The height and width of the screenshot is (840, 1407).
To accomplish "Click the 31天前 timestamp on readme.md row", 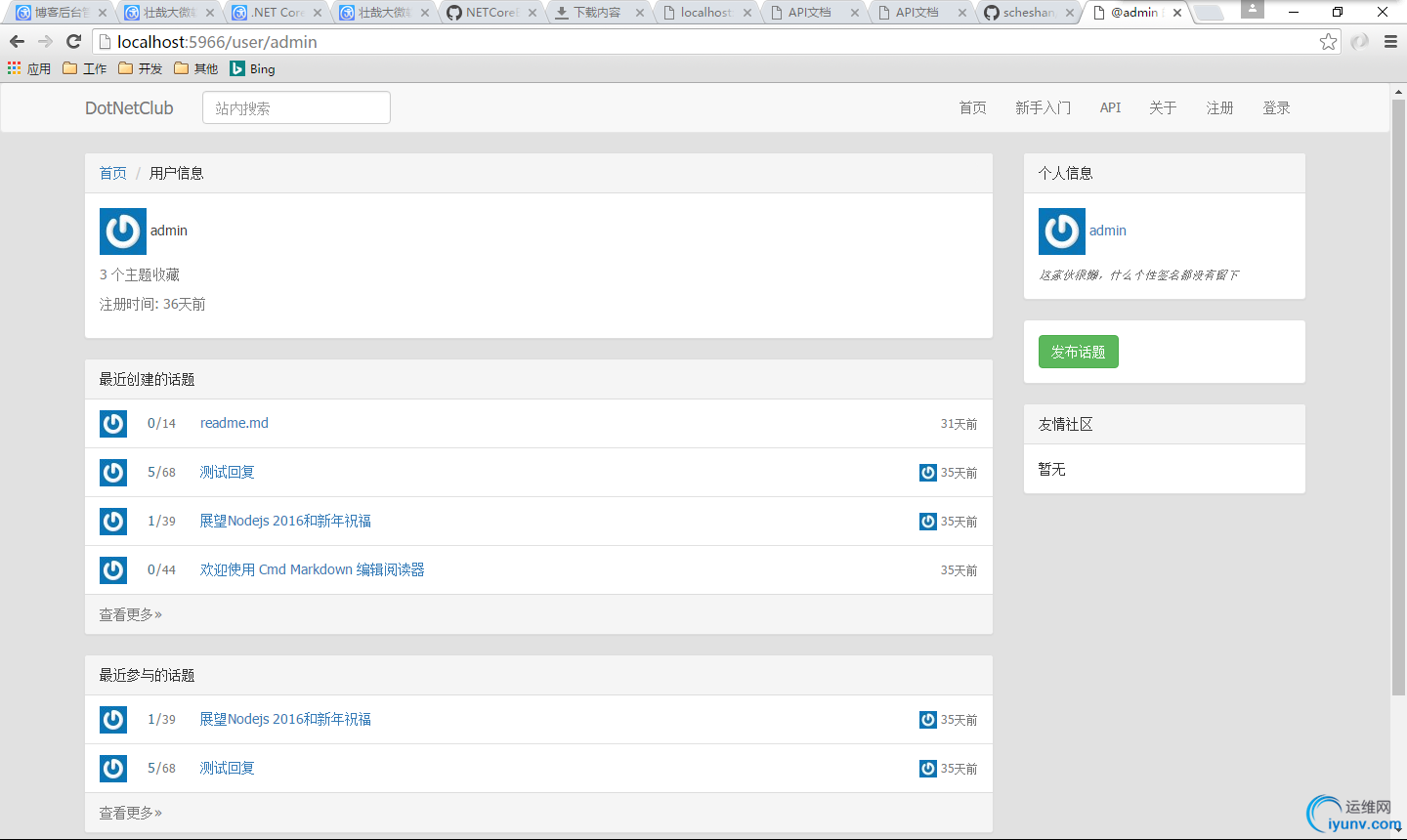I will click(x=959, y=424).
